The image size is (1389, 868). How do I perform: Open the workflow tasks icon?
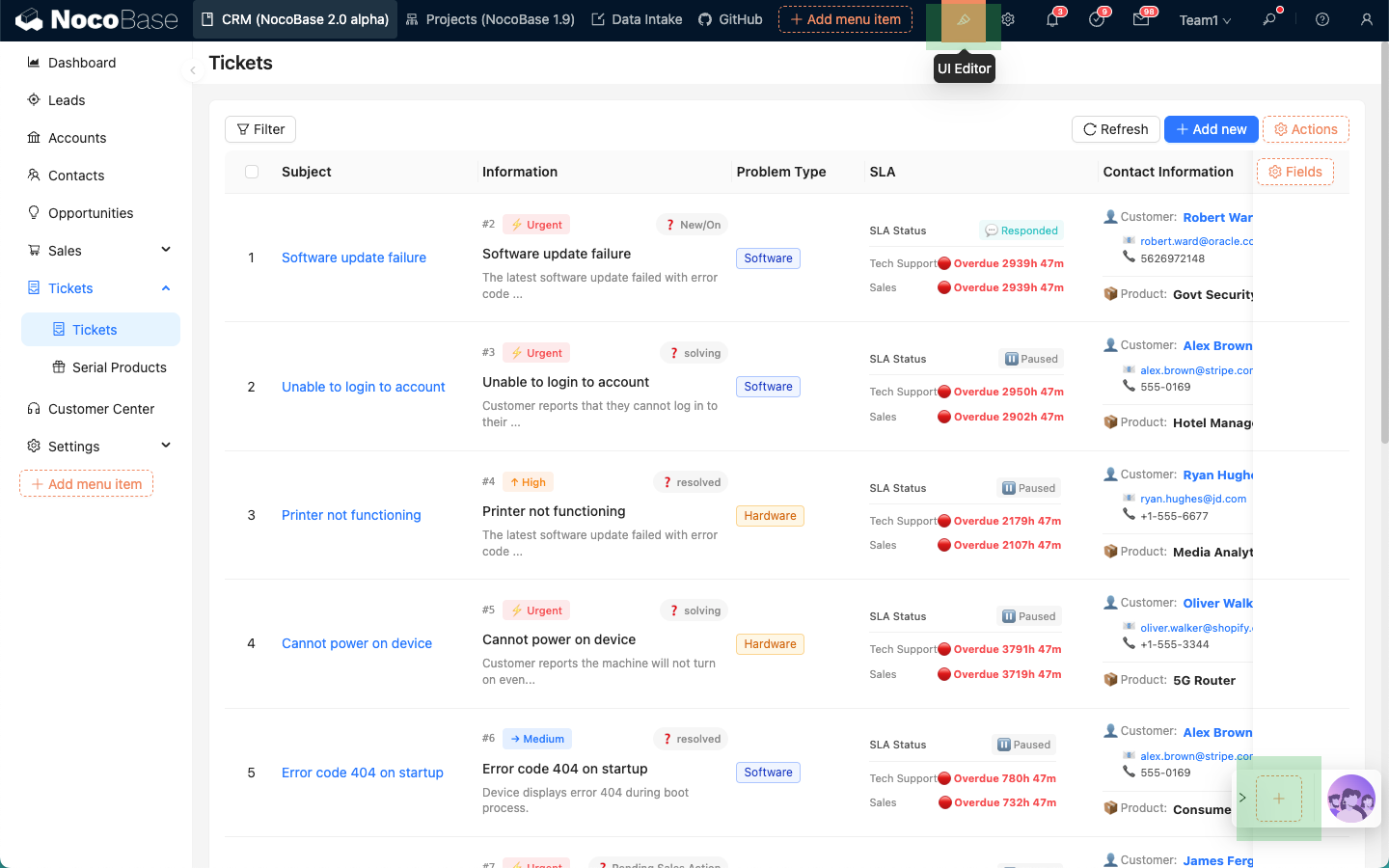tap(1097, 20)
